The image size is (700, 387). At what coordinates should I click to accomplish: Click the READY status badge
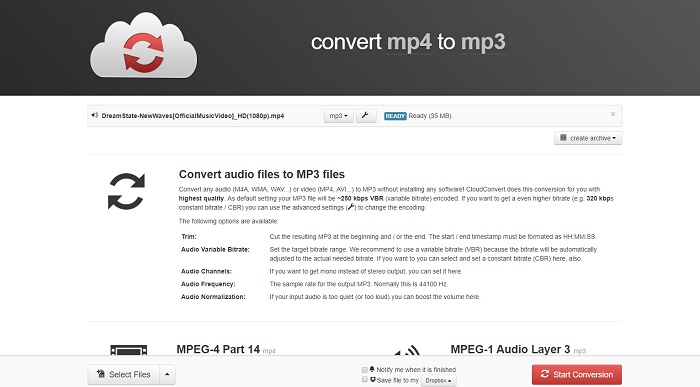pos(395,116)
